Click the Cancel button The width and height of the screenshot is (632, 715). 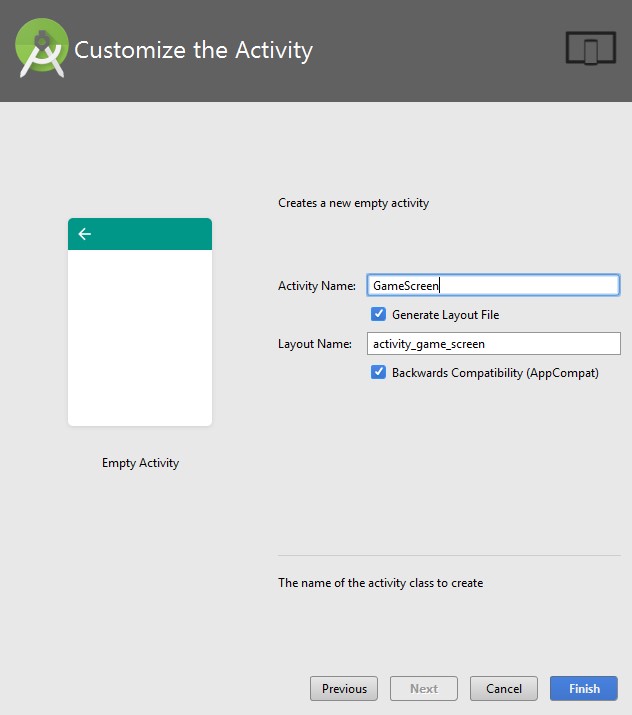[504, 688]
